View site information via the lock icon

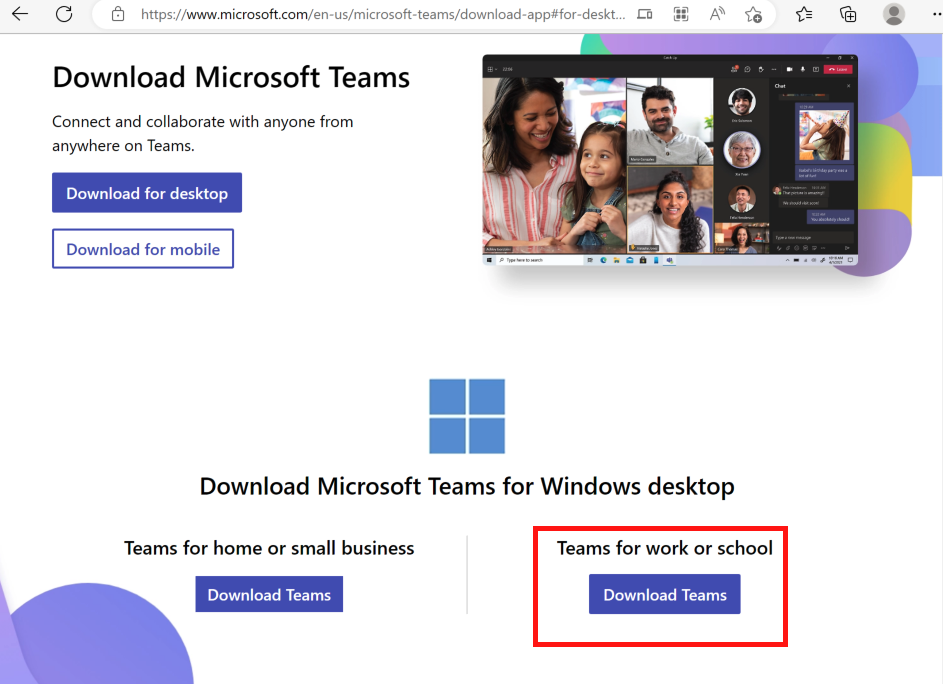click(118, 14)
